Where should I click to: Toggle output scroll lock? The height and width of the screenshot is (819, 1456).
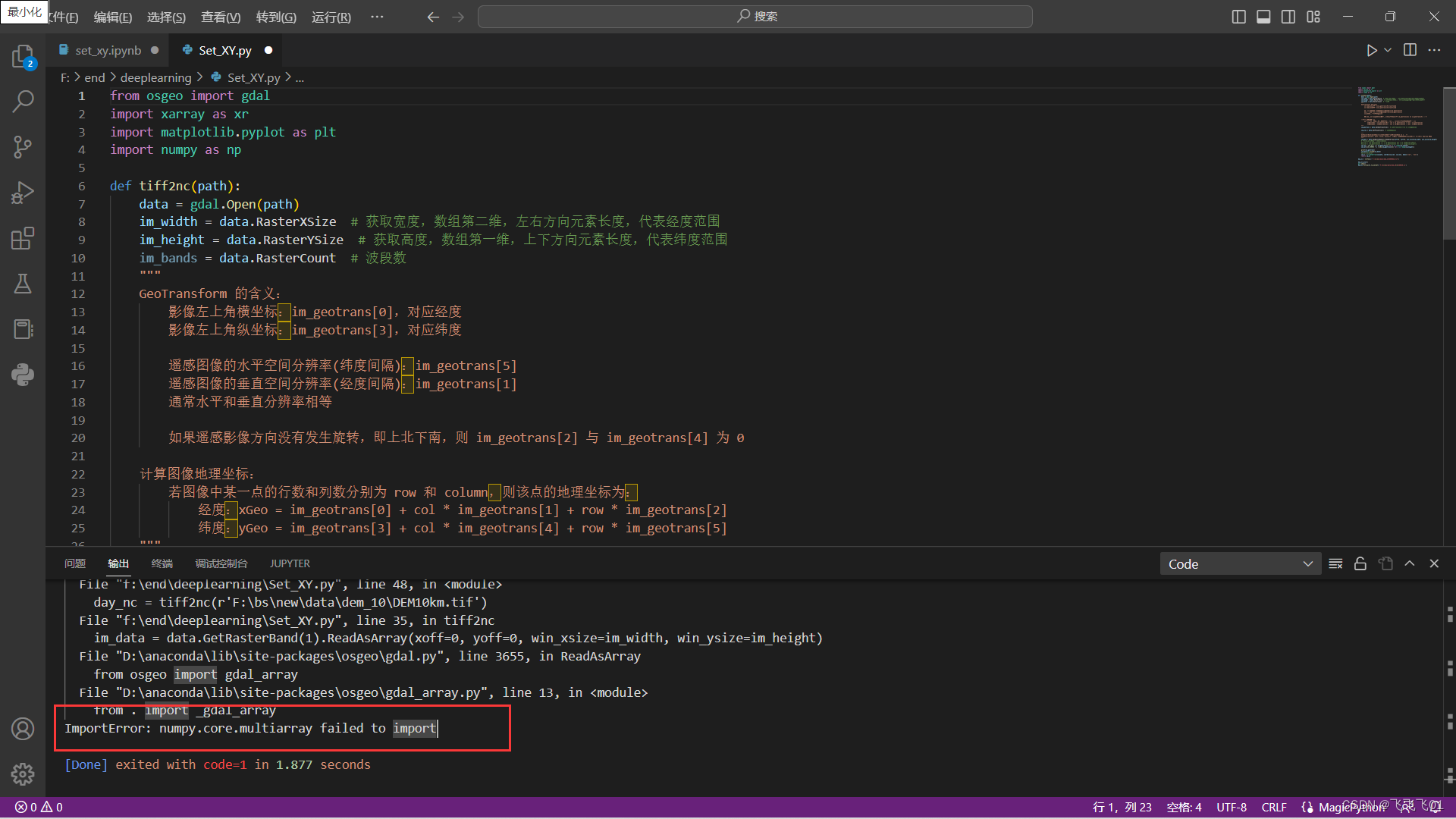(1360, 563)
